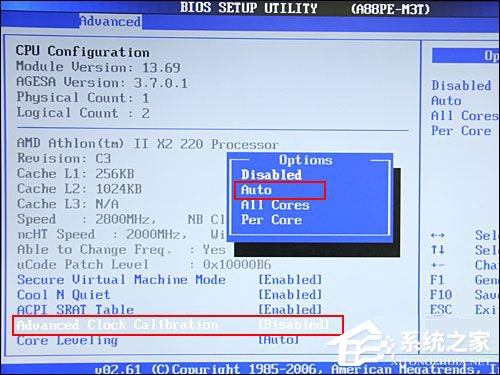The height and width of the screenshot is (375, 500).
Task: Click the AMD Athlon II X2 220 Processor text
Action: 148,144
